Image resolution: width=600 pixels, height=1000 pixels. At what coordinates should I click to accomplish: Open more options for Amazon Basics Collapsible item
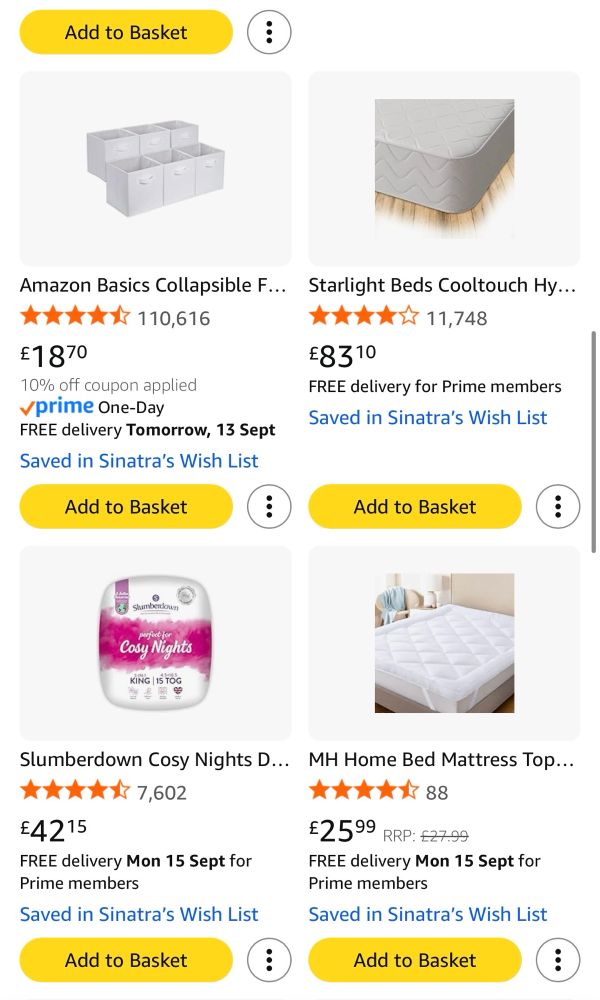pos(269,506)
